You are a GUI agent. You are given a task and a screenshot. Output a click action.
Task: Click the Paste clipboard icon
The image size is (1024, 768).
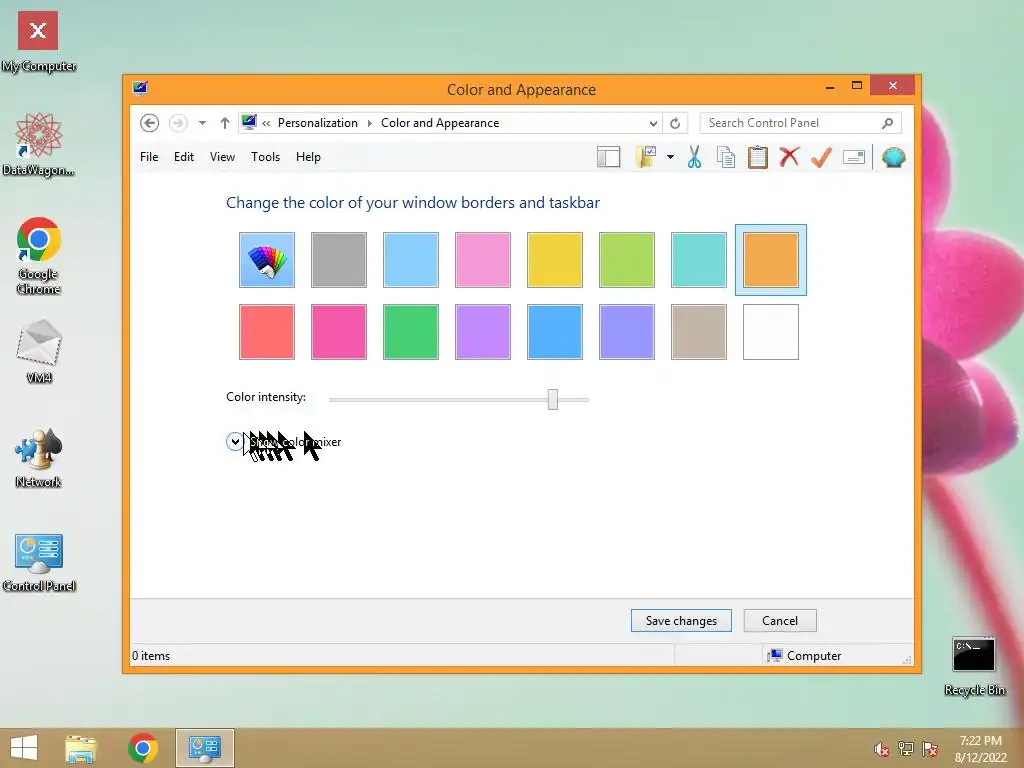click(x=758, y=157)
